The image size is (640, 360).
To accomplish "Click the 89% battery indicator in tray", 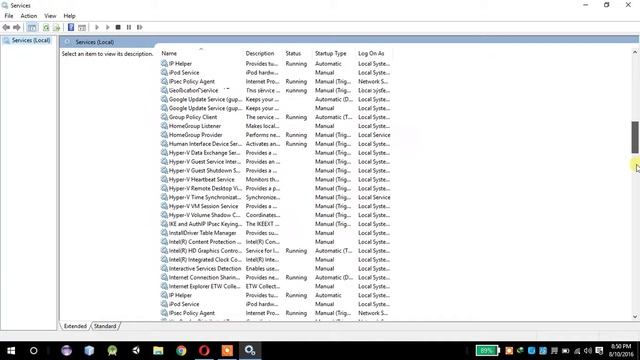I will (488, 351).
